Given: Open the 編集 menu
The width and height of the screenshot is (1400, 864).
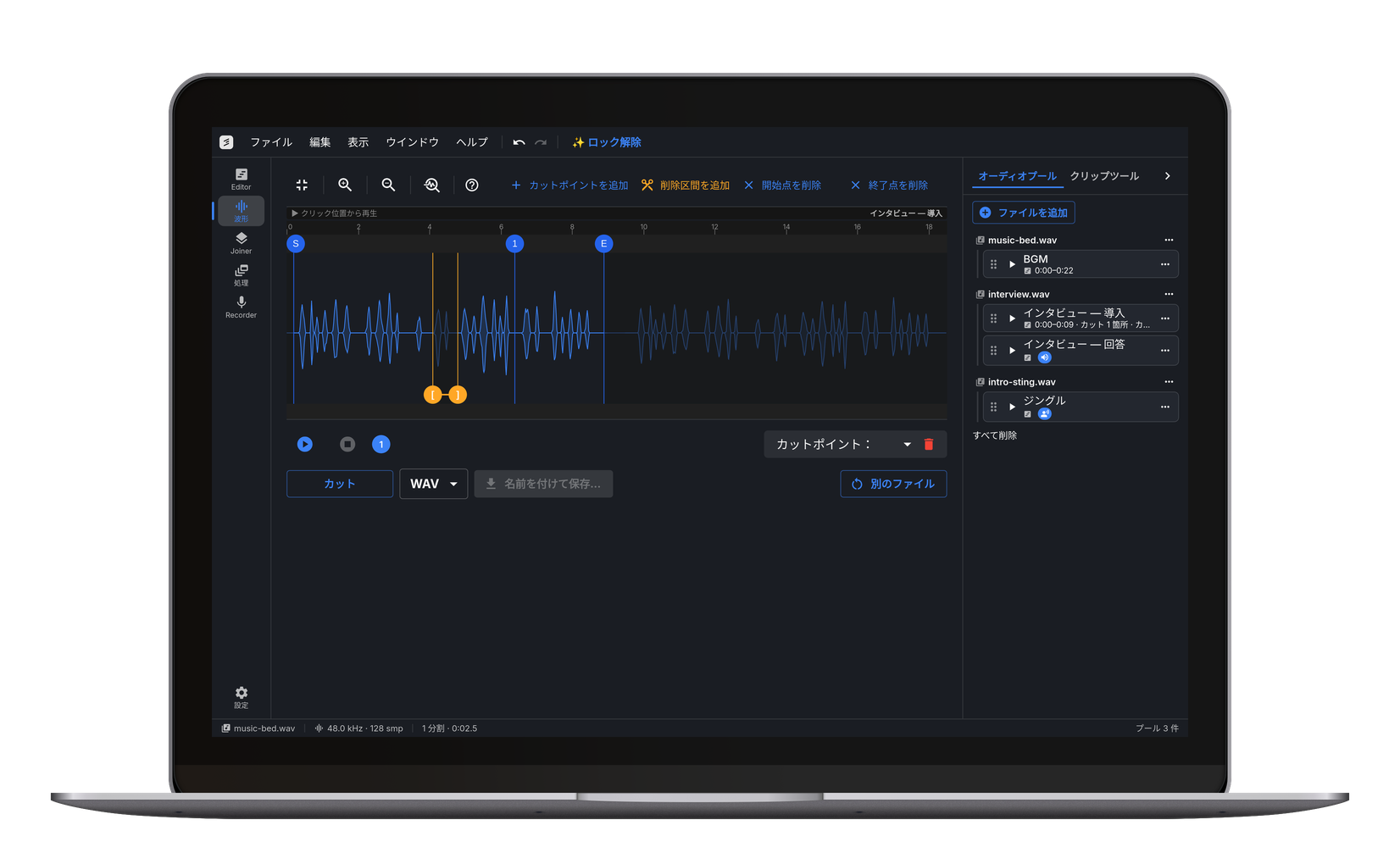Looking at the screenshot, I should (320, 142).
